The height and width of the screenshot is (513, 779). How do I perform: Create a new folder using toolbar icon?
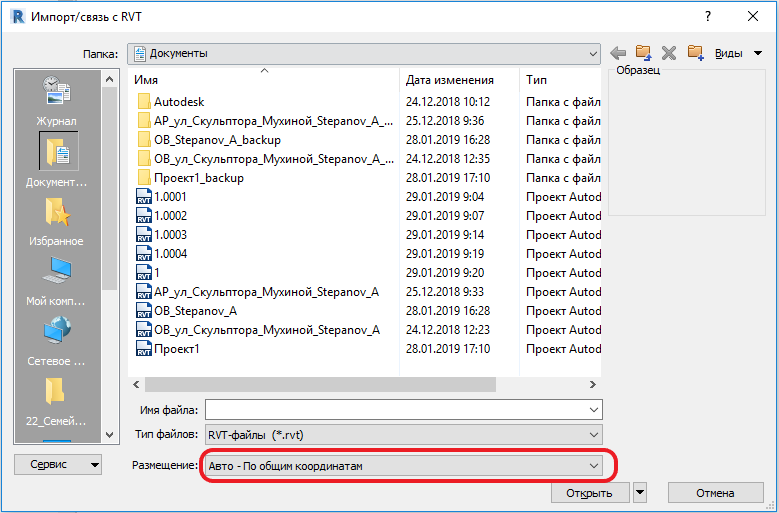coord(695,53)
